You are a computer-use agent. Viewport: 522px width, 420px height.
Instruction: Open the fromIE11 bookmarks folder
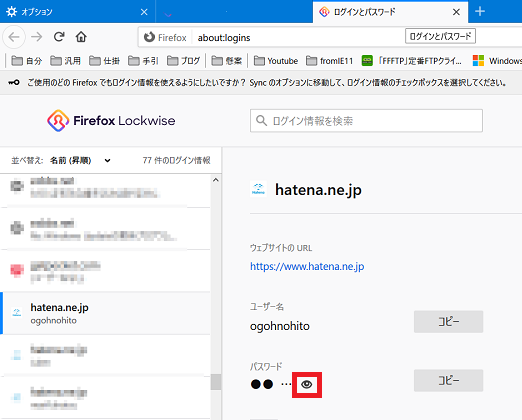pos(329,61)
